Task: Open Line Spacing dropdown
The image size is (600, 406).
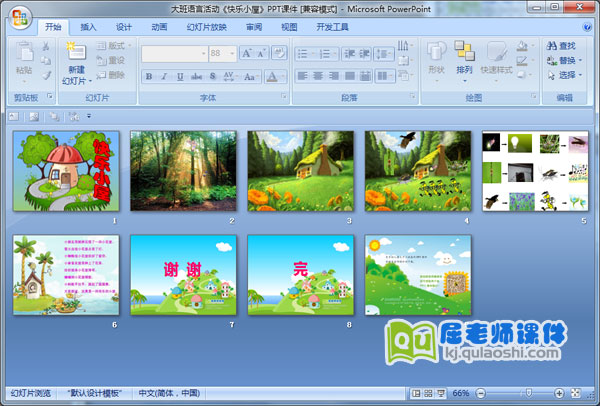Action: 384,54
